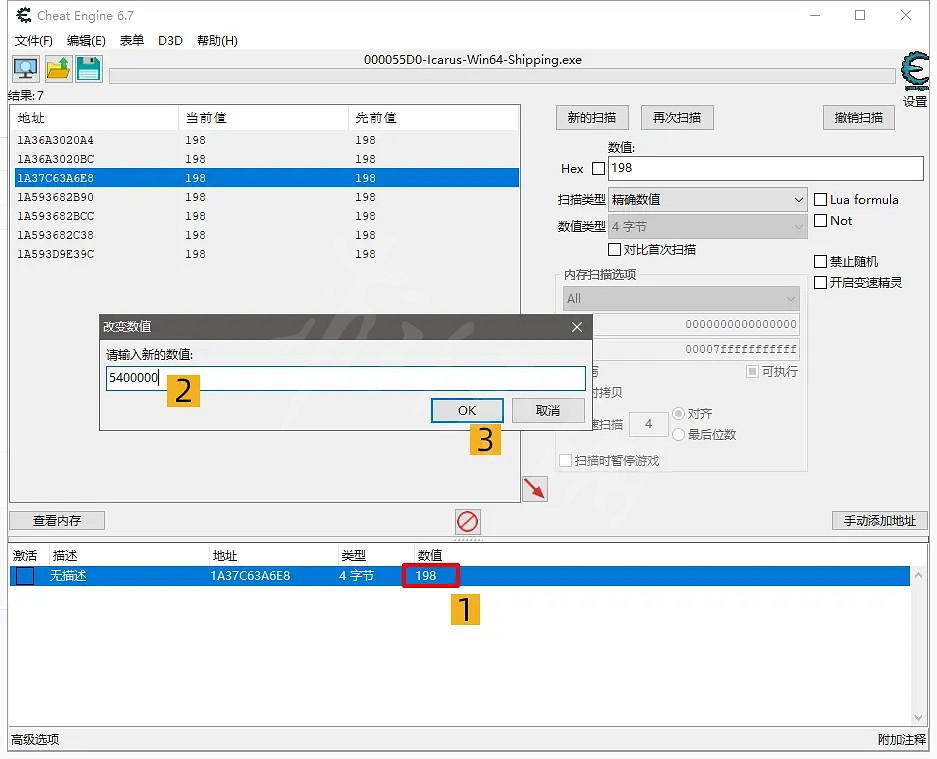Open the 文件(F) menu
The image size is (937, 759).
34,41
